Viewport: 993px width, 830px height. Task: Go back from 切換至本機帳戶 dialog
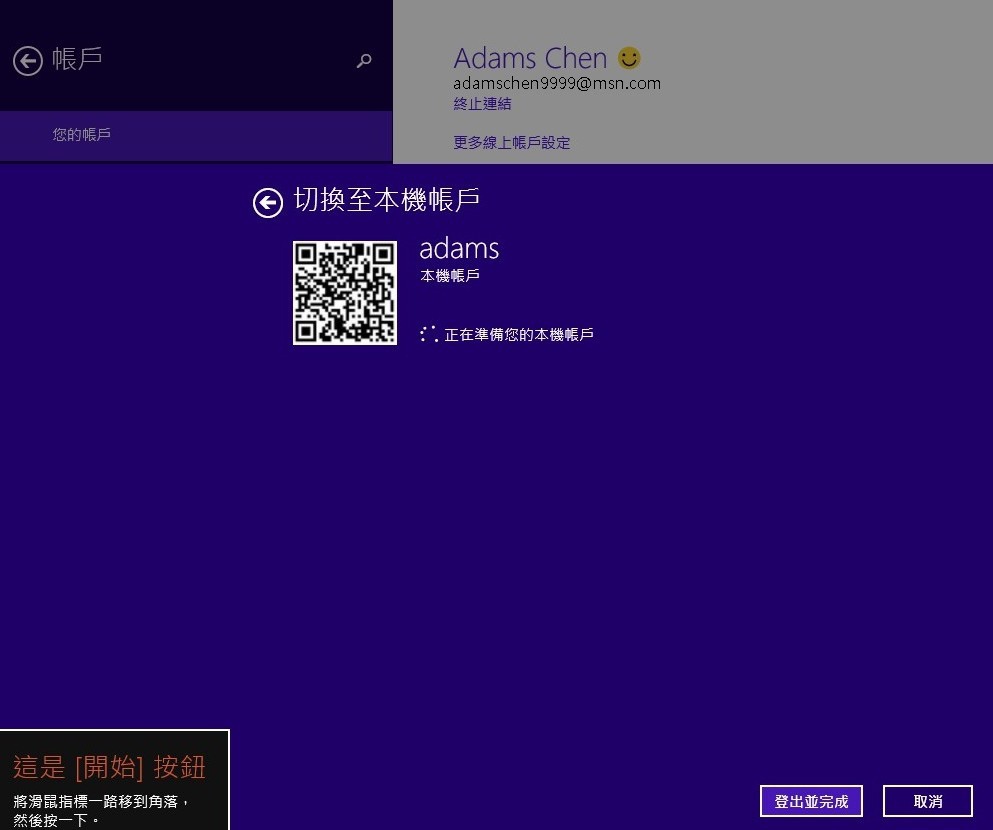pos(268,203)
